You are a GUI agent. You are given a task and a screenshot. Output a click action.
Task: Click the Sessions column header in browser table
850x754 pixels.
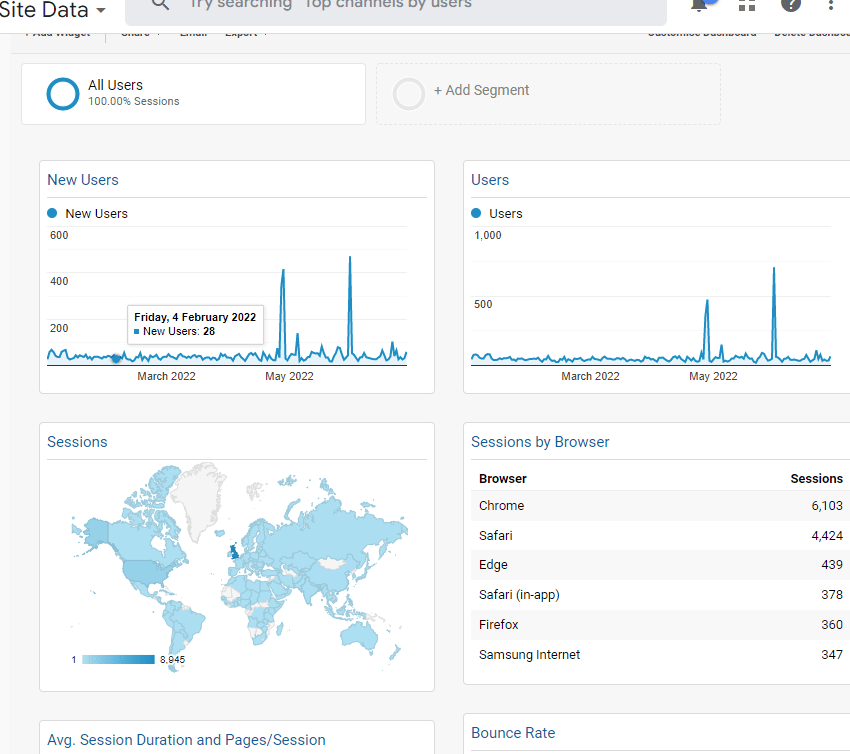(816, 479)
